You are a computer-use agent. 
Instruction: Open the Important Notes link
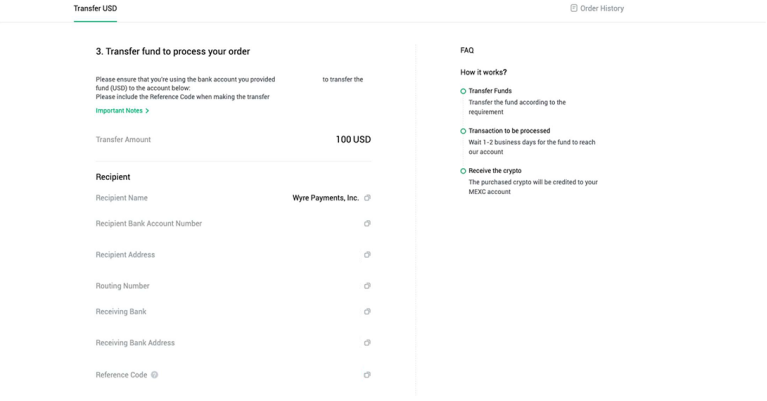119,111
